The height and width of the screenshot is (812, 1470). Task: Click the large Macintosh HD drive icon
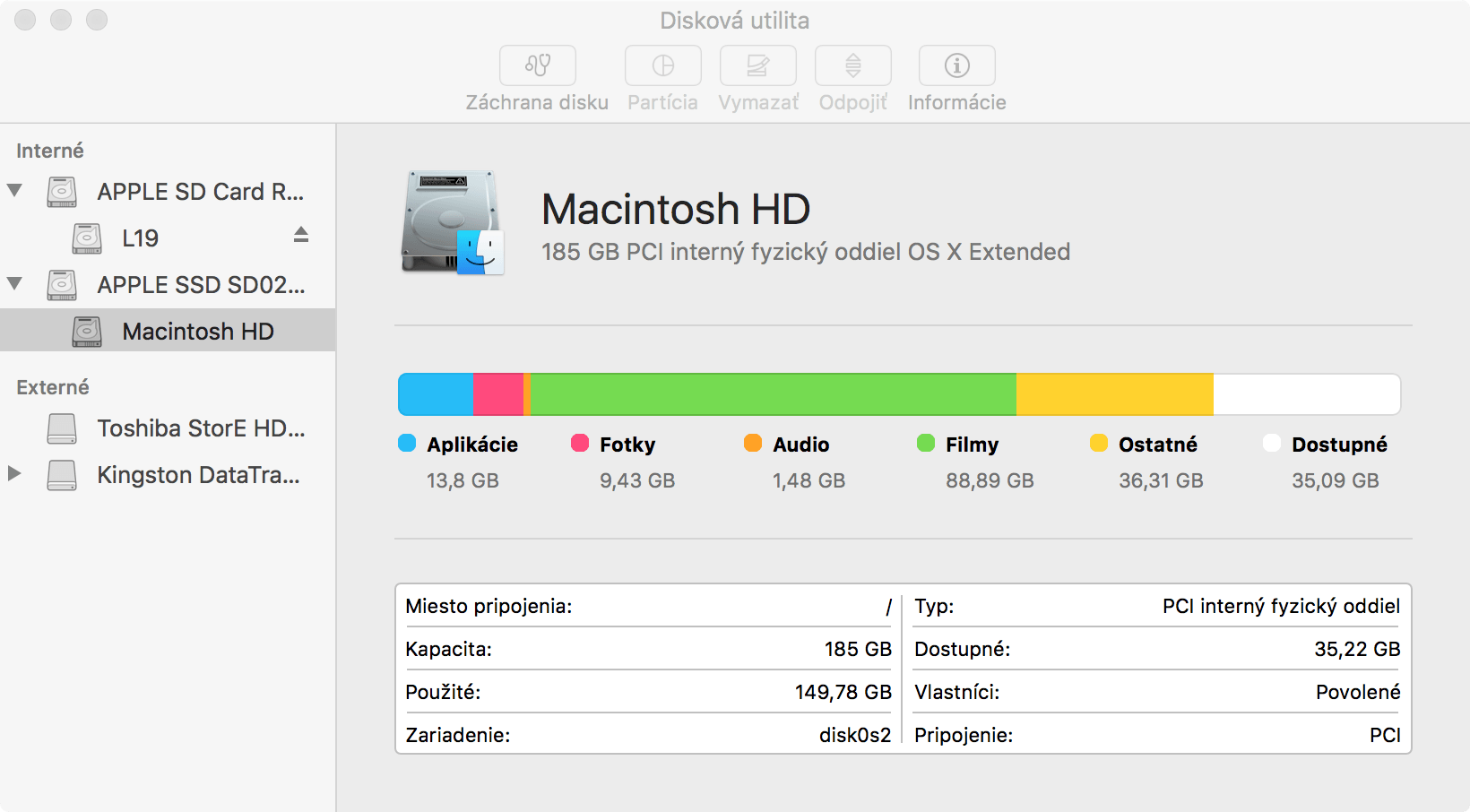point(453,222)
